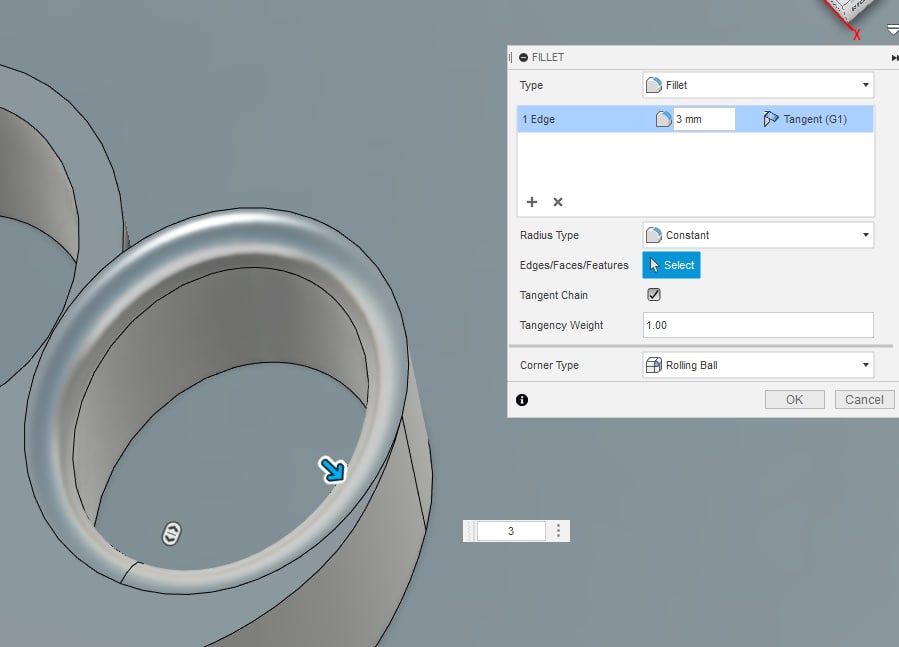This screenshot has width=899, height=647.
Task: Toggle the Tangent Chain checkbox
Action: [654, 295]
